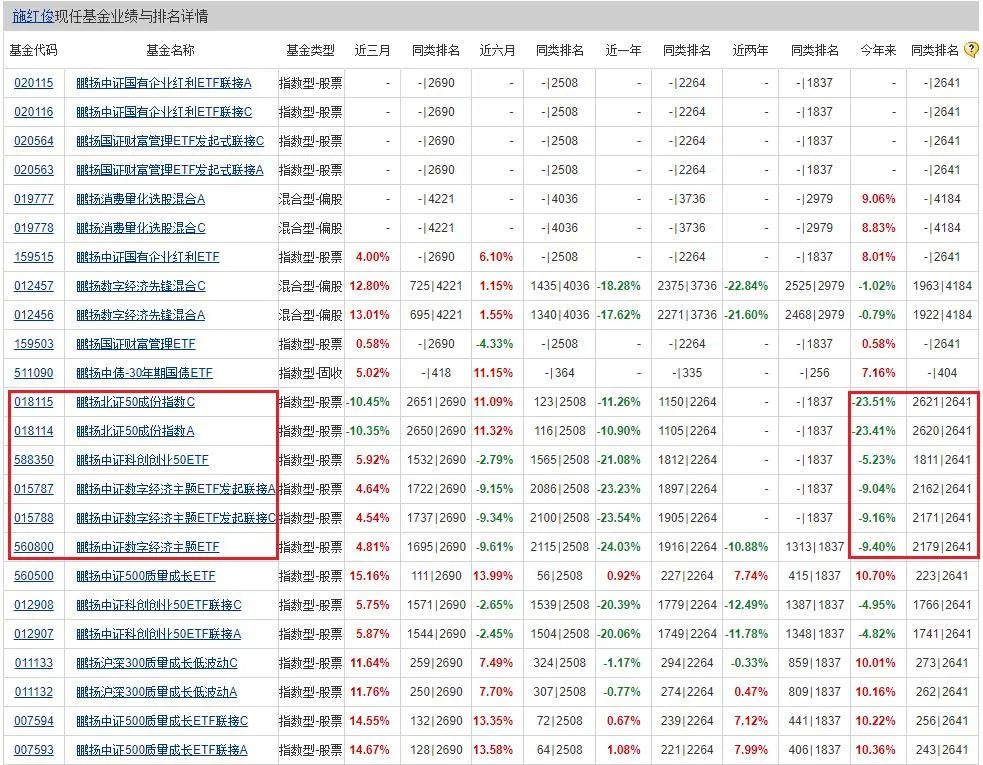The image size is (983, 765).
Task: Click fund name 鹏扬国证财富管理ETF
Action: point(136,344)
